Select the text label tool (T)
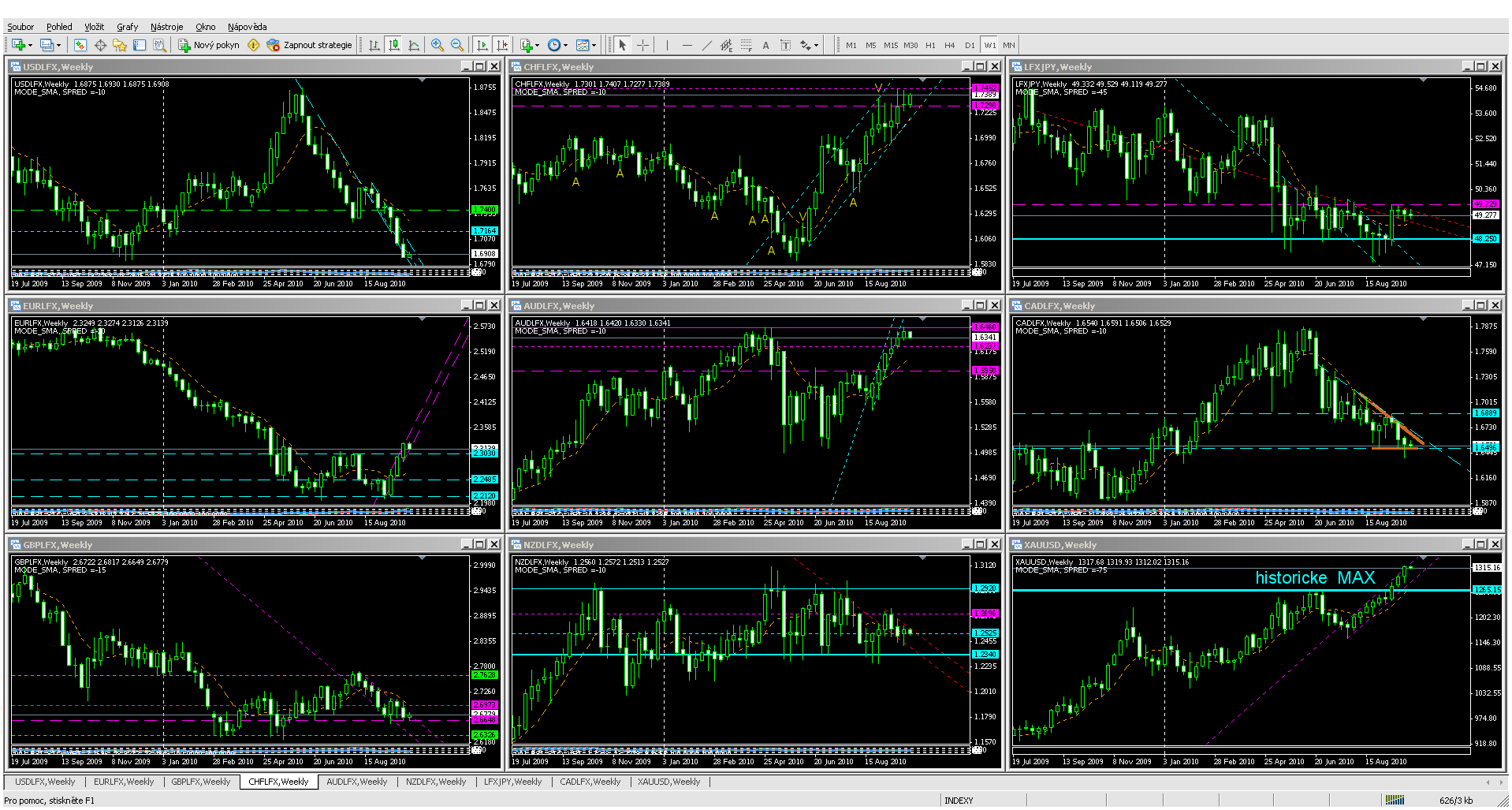1512x810 pixels. (x=785, y=45)
